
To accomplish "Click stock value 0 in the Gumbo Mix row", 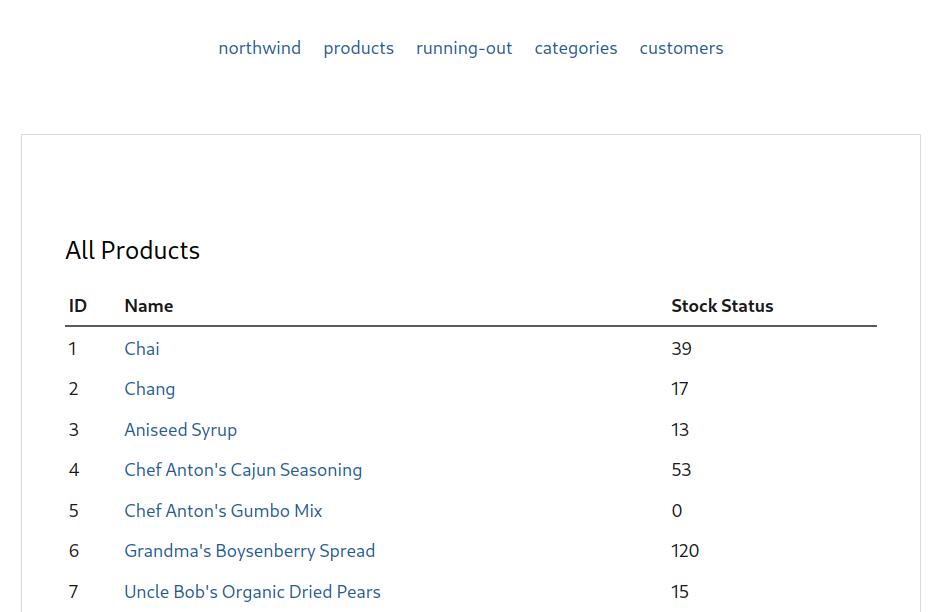I will coord(677,511).
